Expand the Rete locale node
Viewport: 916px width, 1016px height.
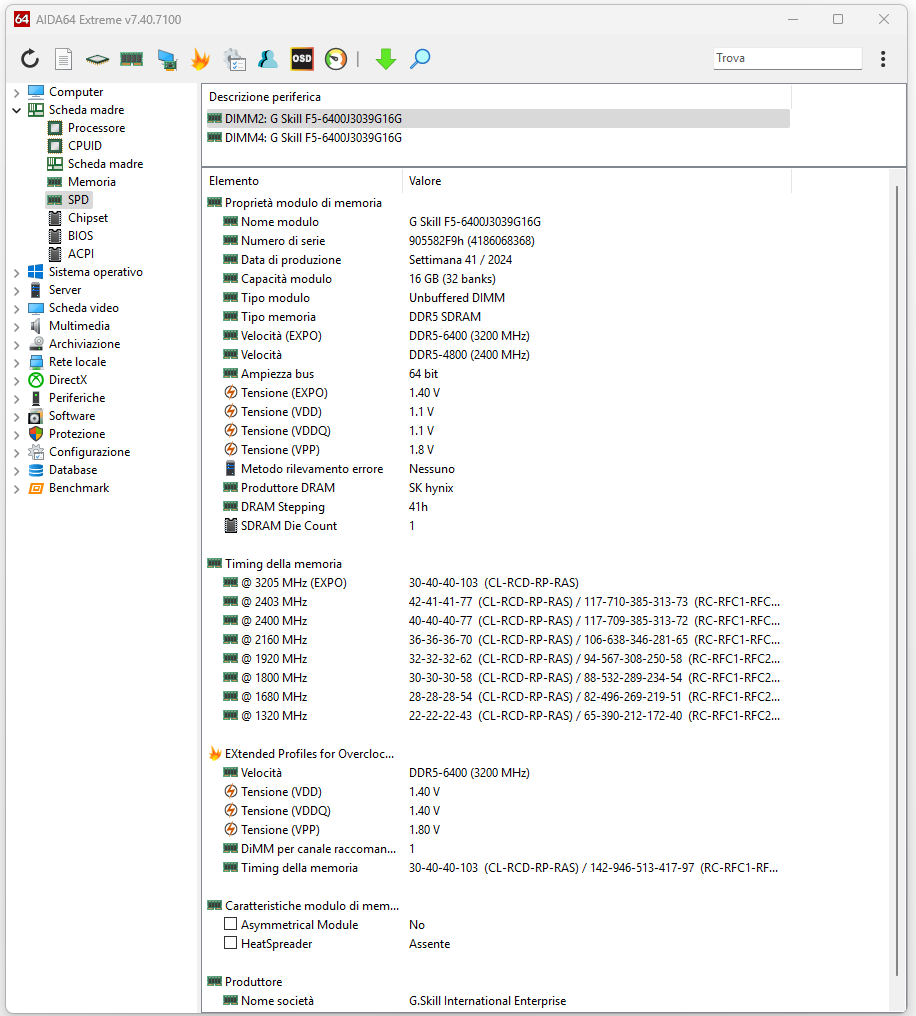click(17, 363)
